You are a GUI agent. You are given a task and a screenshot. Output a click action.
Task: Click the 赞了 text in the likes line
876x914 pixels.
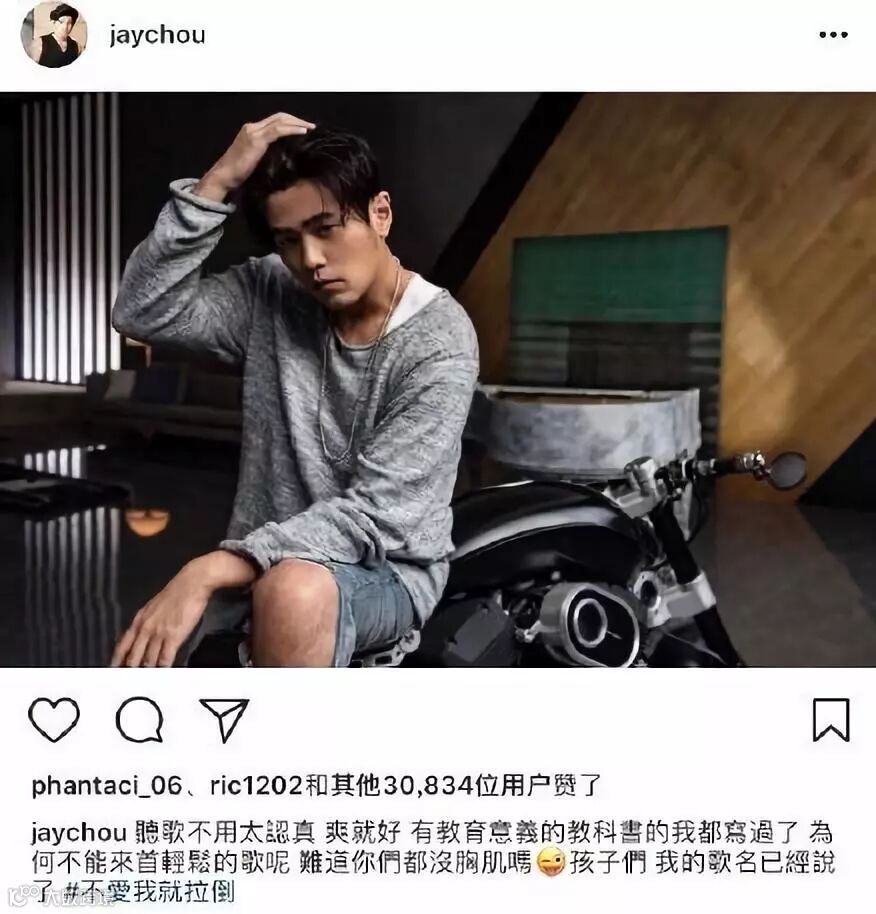click(x=580, y=786)
